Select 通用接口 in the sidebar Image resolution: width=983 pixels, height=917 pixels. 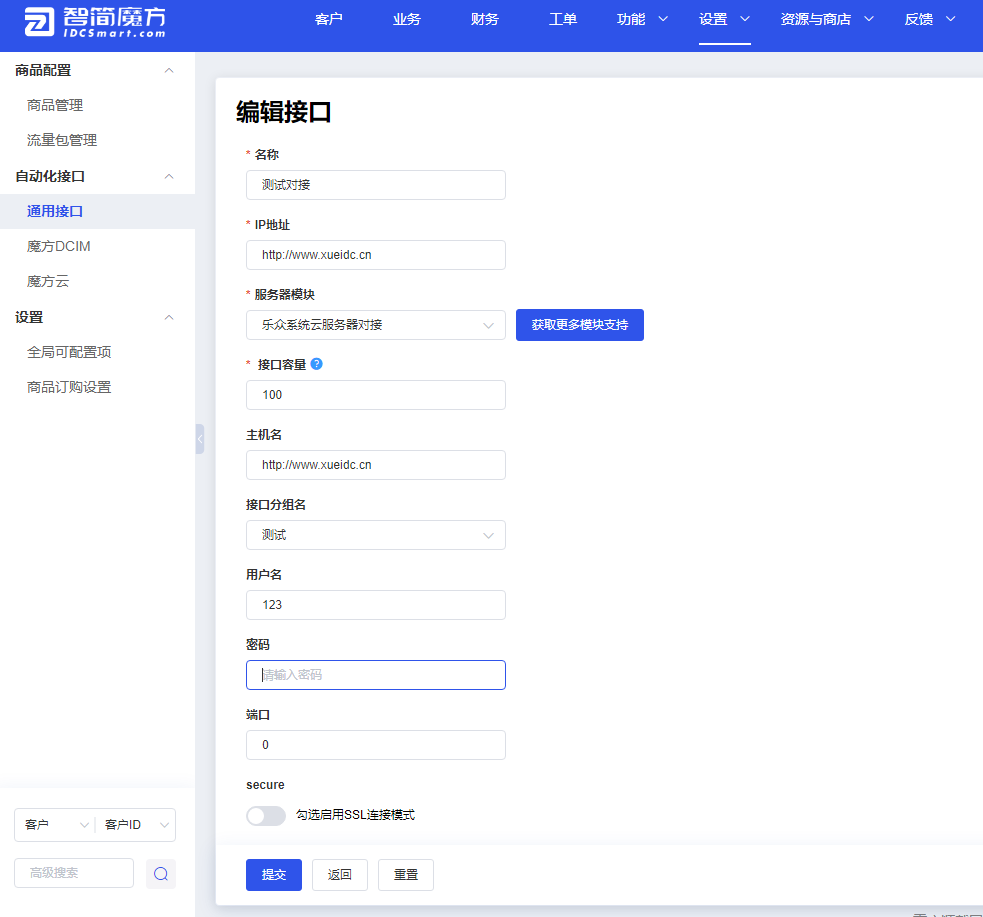point(97,211)
